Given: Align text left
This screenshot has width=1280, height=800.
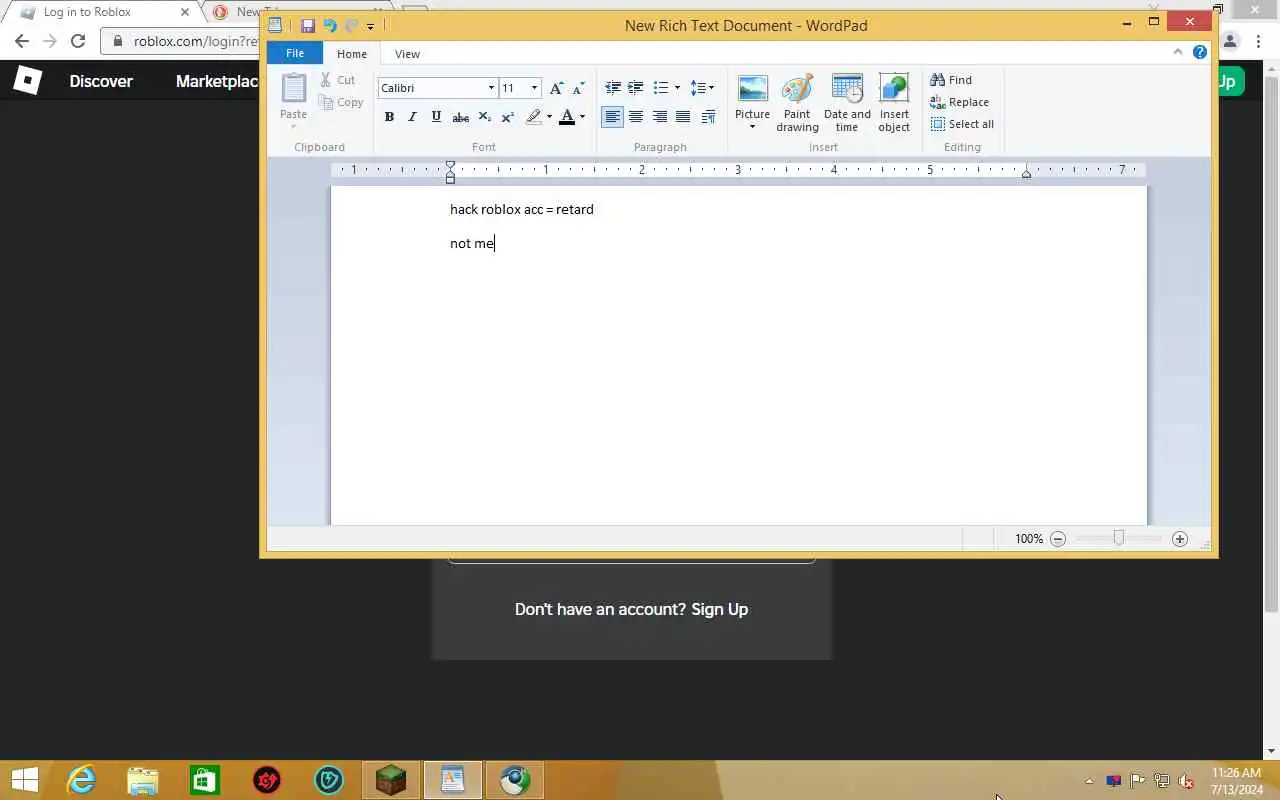Looking at the screenshot, I should 612,117.
